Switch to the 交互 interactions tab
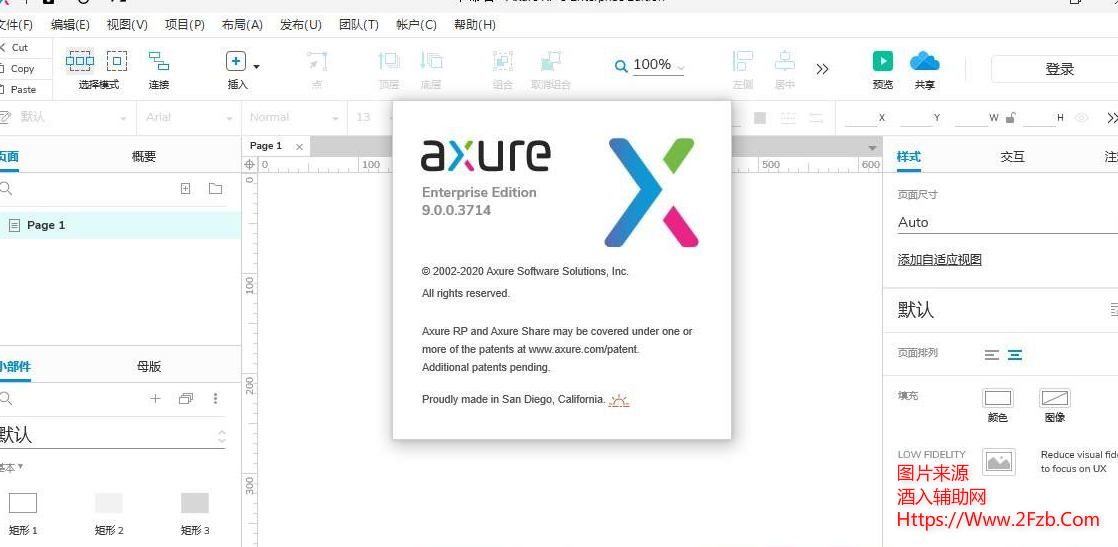Viewport: 1118px width, 547px height. [1012, 157]
